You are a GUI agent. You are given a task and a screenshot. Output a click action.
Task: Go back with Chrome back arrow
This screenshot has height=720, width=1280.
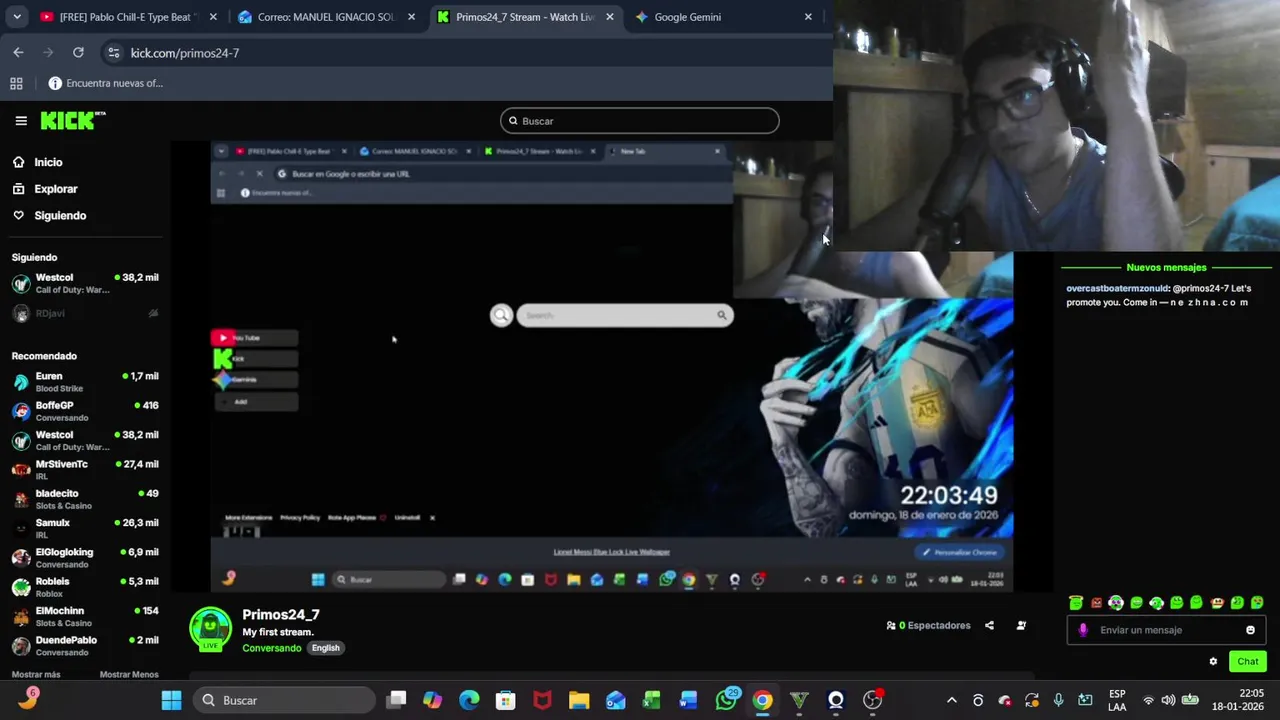pyautogui.click(x=18, y=52)
